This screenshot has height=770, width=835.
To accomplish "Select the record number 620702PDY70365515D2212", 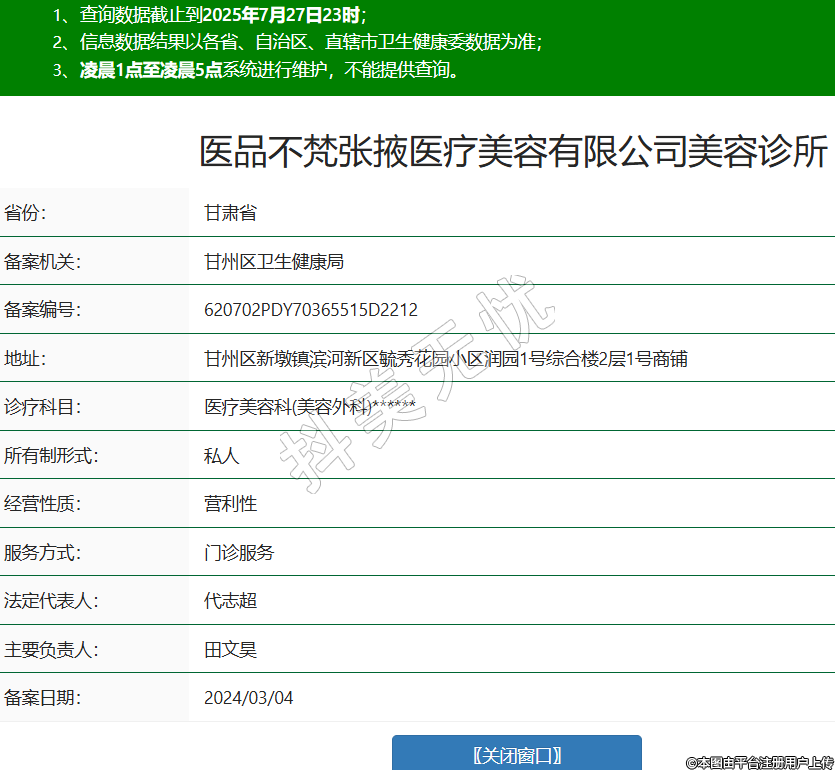I will [310, 310].
